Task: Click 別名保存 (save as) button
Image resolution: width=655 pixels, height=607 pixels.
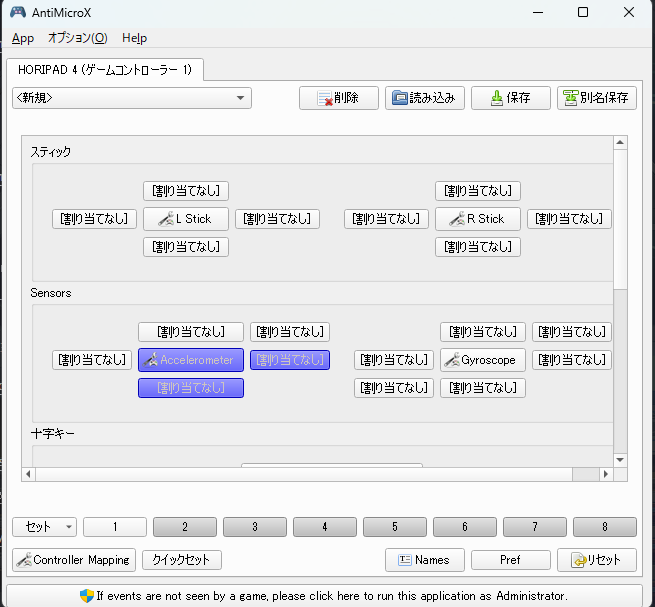Action: (596, 98)
